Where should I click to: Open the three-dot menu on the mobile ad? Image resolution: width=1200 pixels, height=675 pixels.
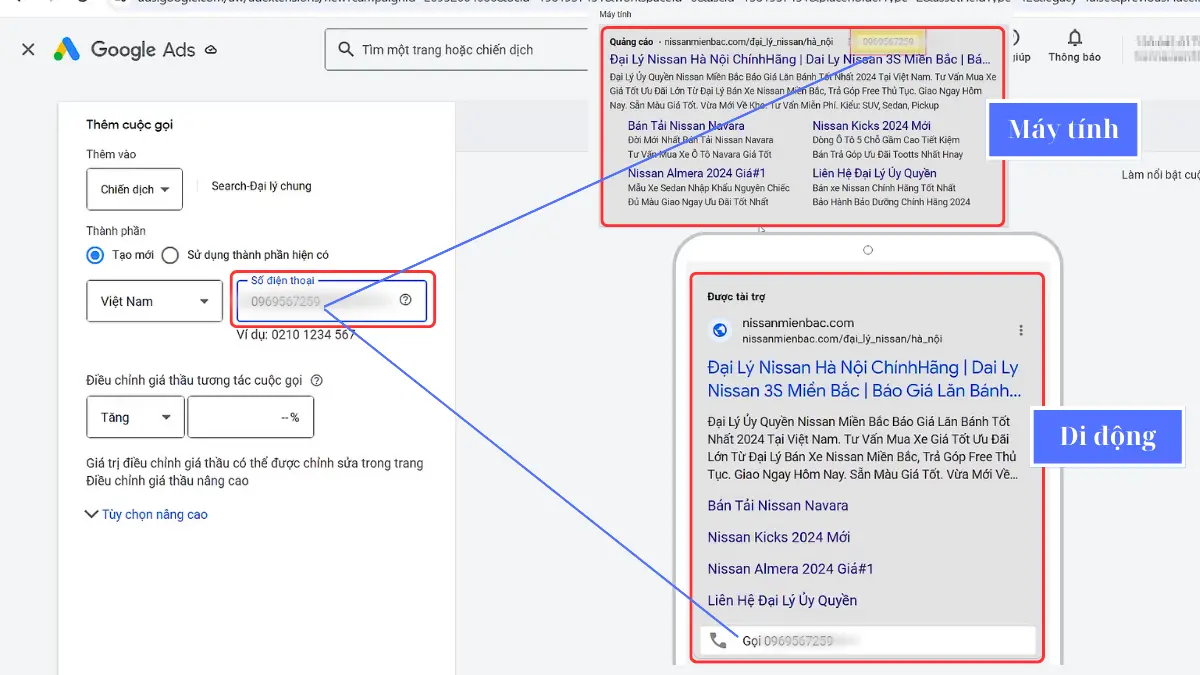click(x=1020, y=330)
